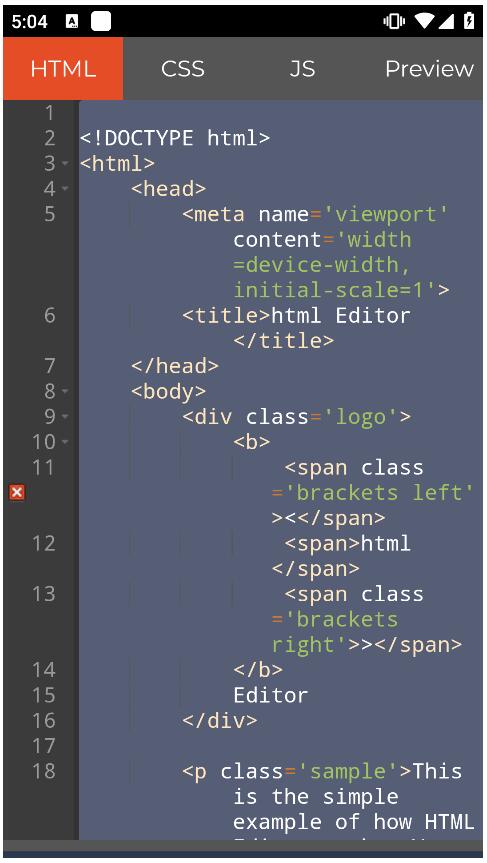The height and width of the screenshot is (863, 487).
Task: Collapse the head tag fold arrow on line 4
Action: 65,189
